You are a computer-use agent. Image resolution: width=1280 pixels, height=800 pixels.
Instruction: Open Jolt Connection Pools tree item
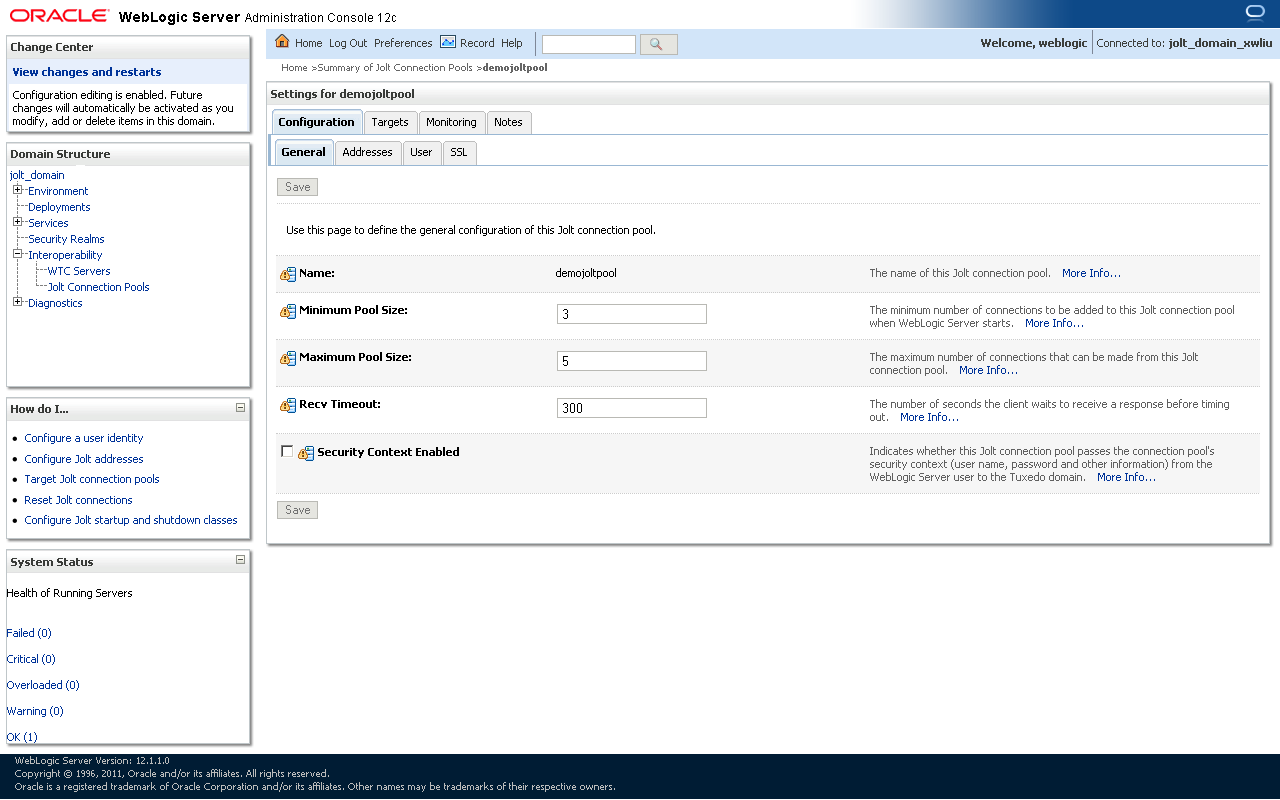99,287
